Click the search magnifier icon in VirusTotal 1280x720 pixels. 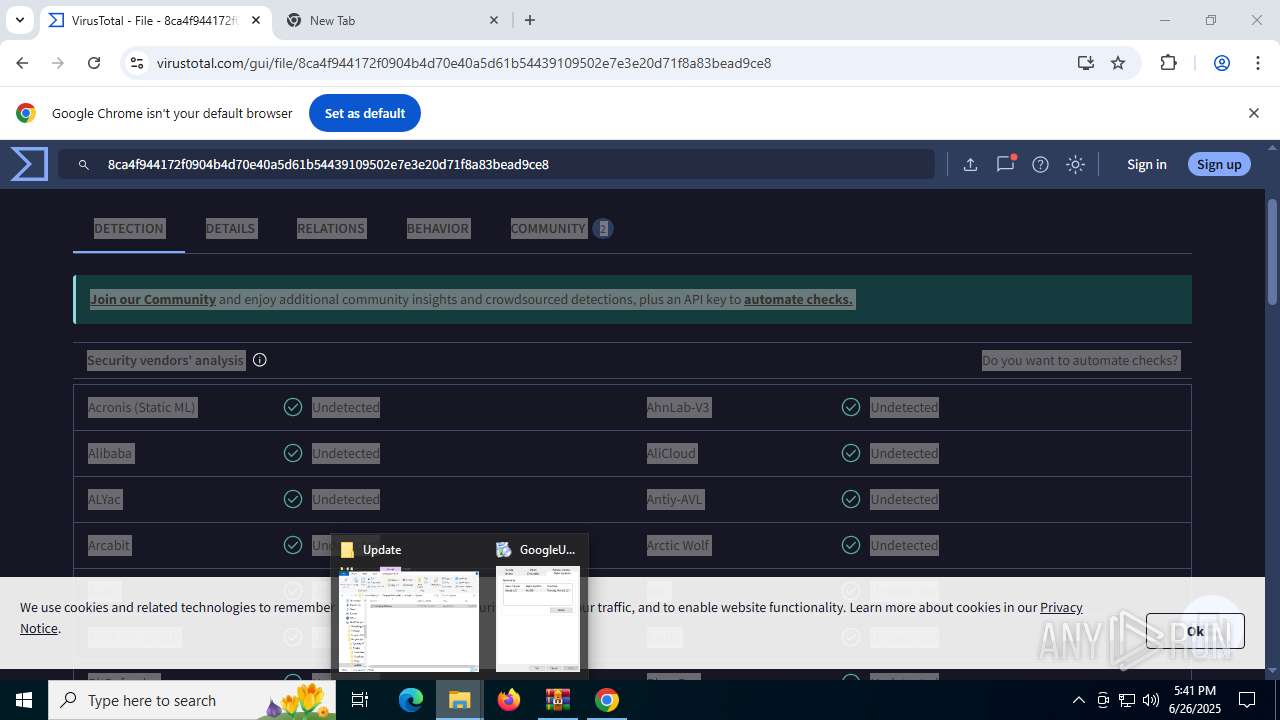coord(84,165)
